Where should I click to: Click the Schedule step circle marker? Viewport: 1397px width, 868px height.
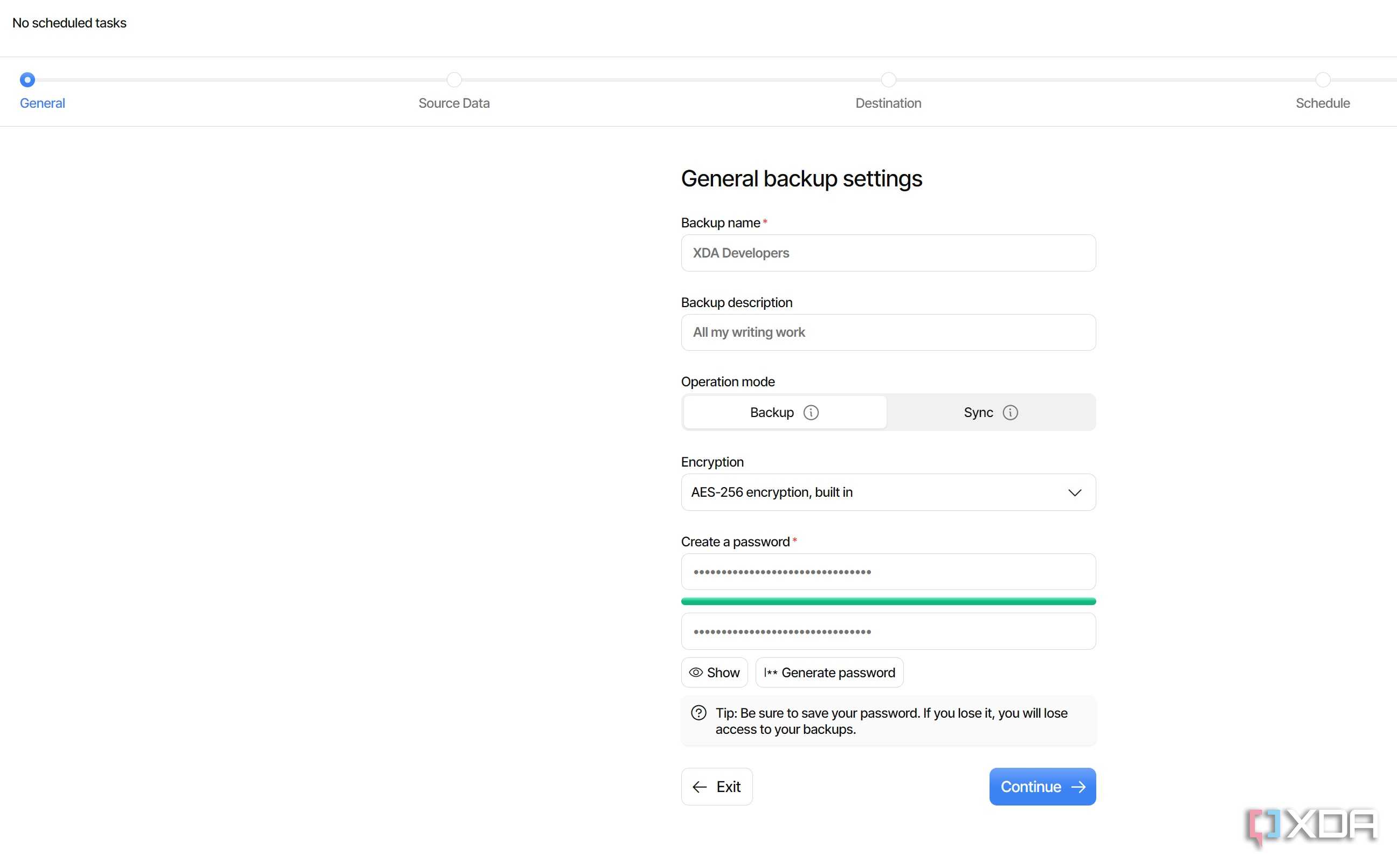click(1323, 80)
